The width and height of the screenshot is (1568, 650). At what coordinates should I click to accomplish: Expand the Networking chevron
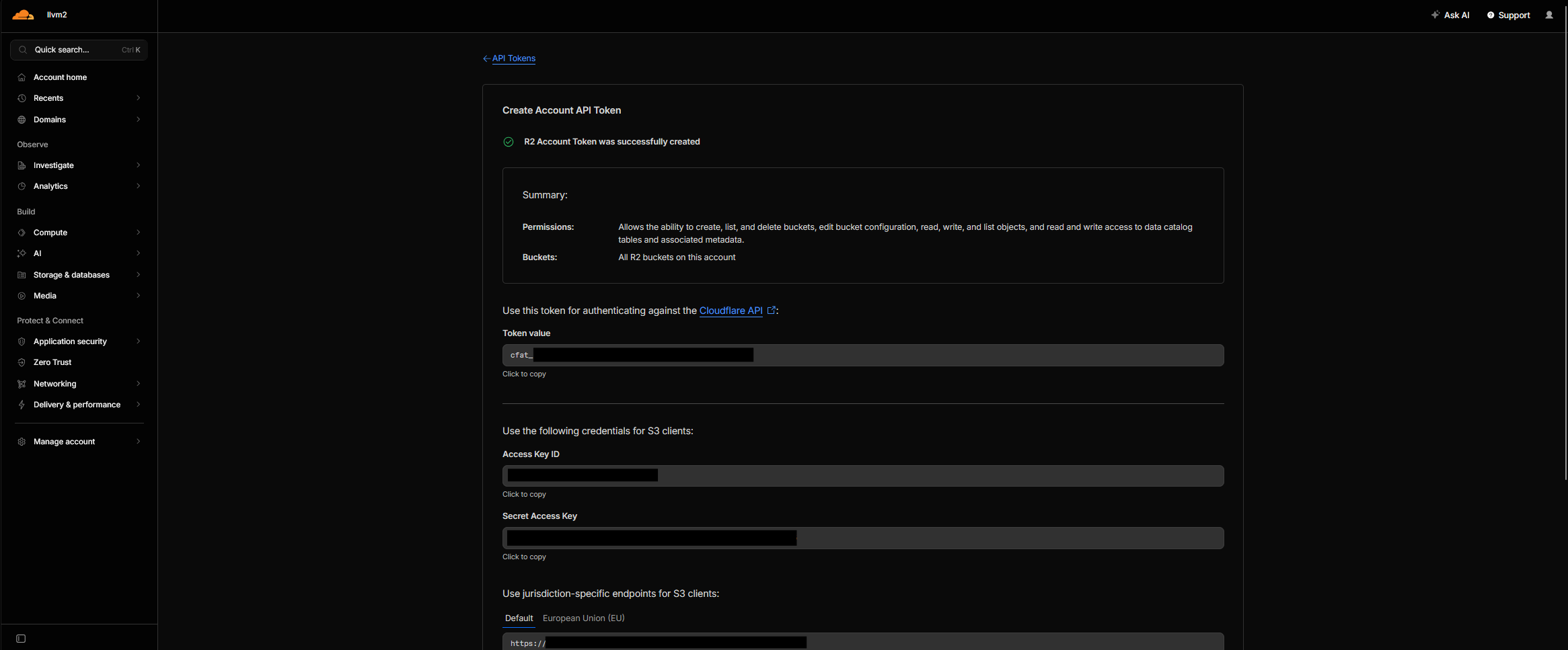click(x=139, y=384)
